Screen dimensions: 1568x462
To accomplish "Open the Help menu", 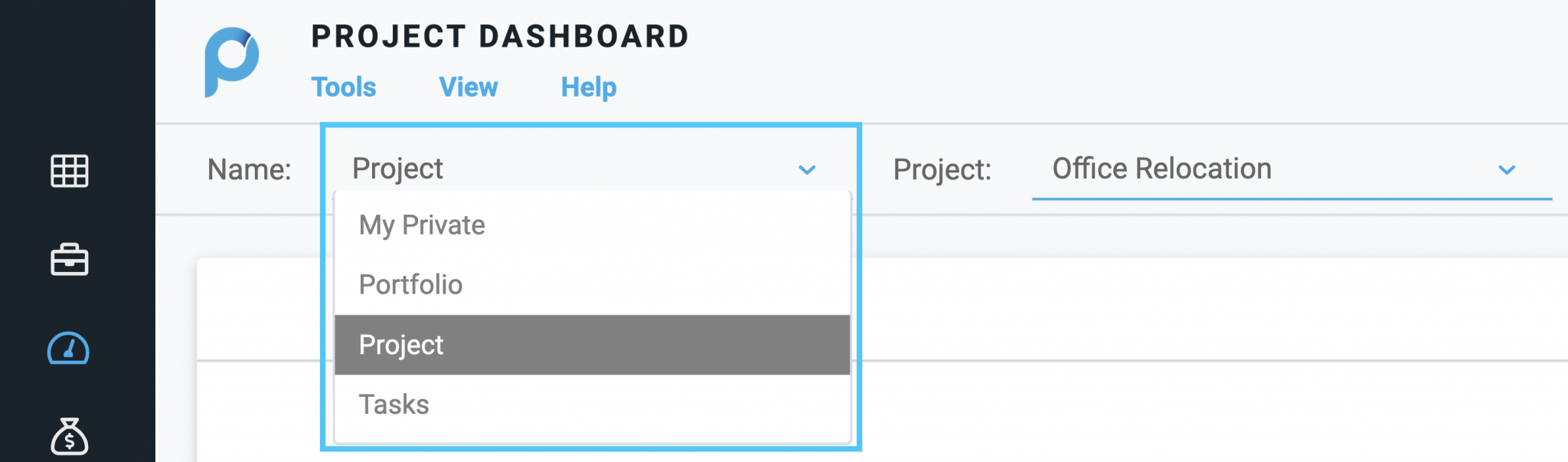I will 589,87.
